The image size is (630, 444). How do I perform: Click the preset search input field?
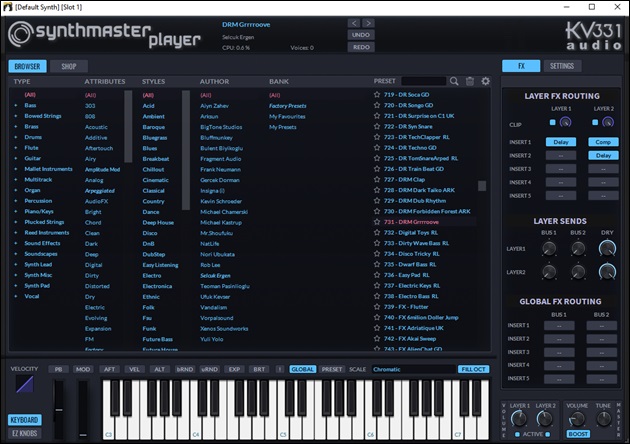pyautogui.click(x=424, y=81)
